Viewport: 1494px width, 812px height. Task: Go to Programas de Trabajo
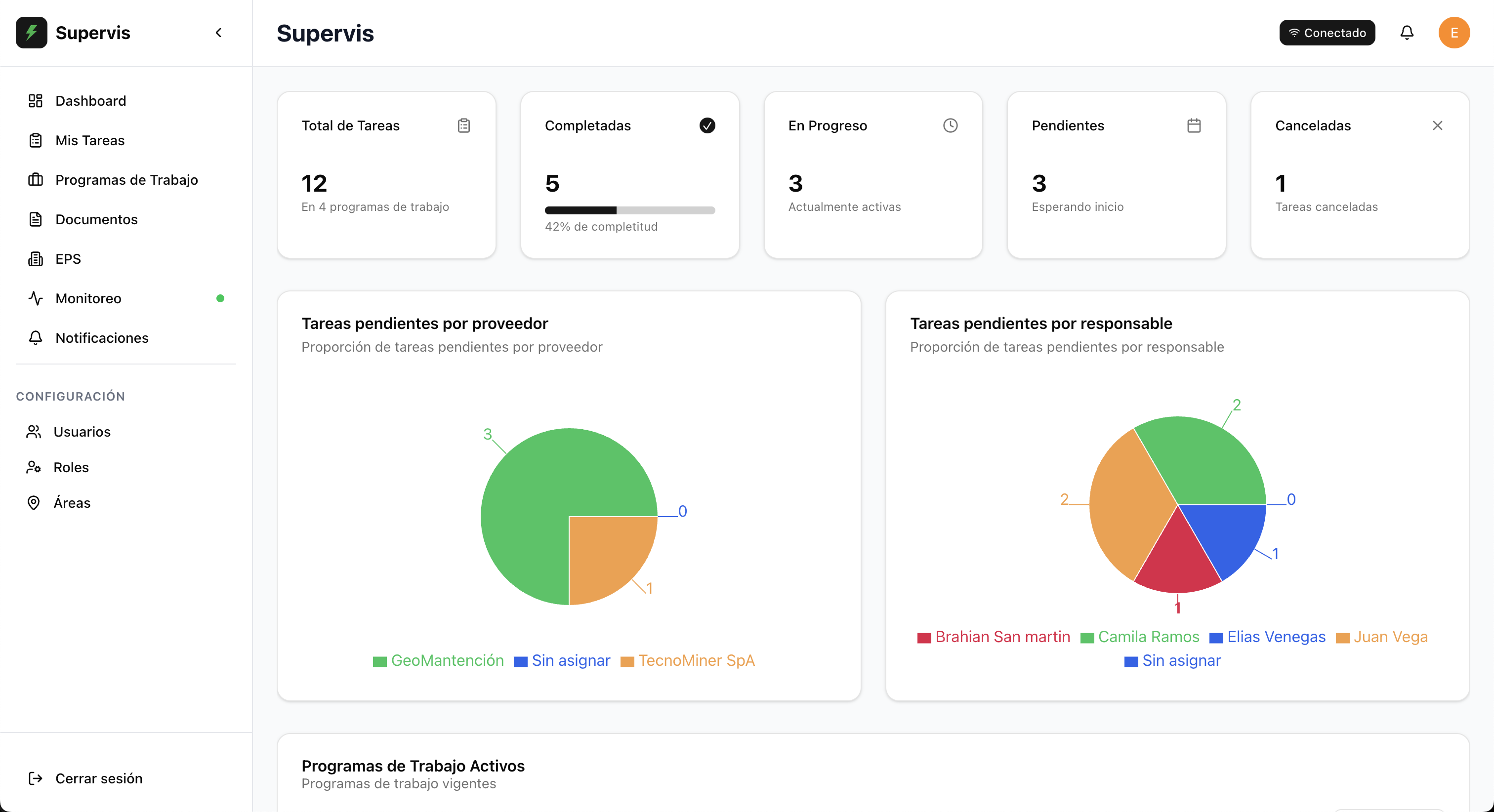pyautogui.click(x=126, y=180)
